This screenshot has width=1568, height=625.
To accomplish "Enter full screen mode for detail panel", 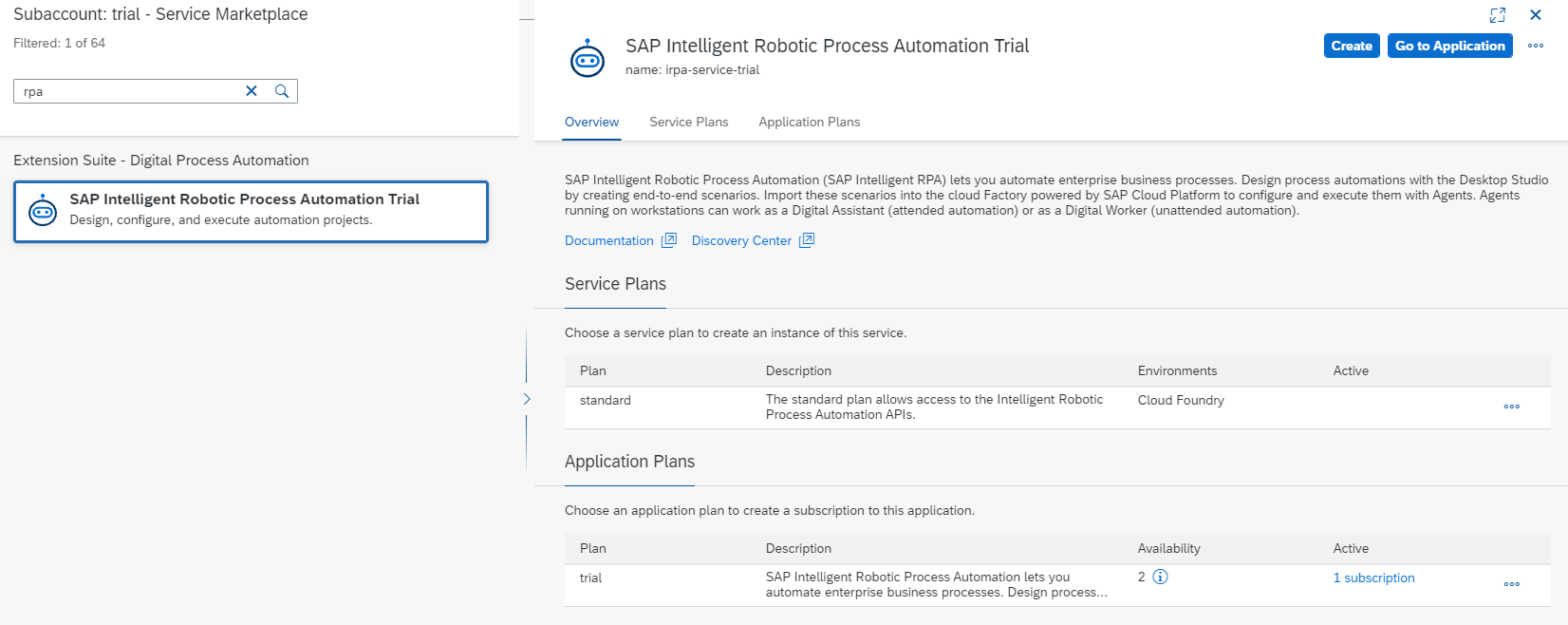I will click(1498, 15).
